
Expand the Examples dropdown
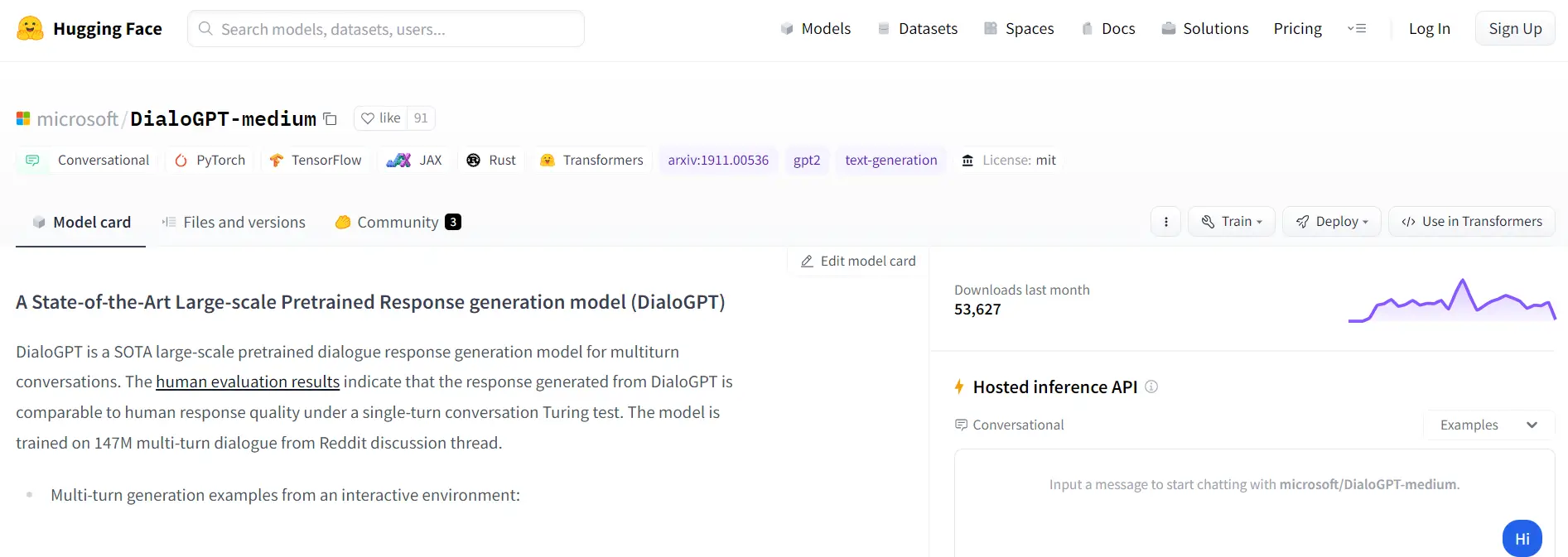tap(1489, 425)
